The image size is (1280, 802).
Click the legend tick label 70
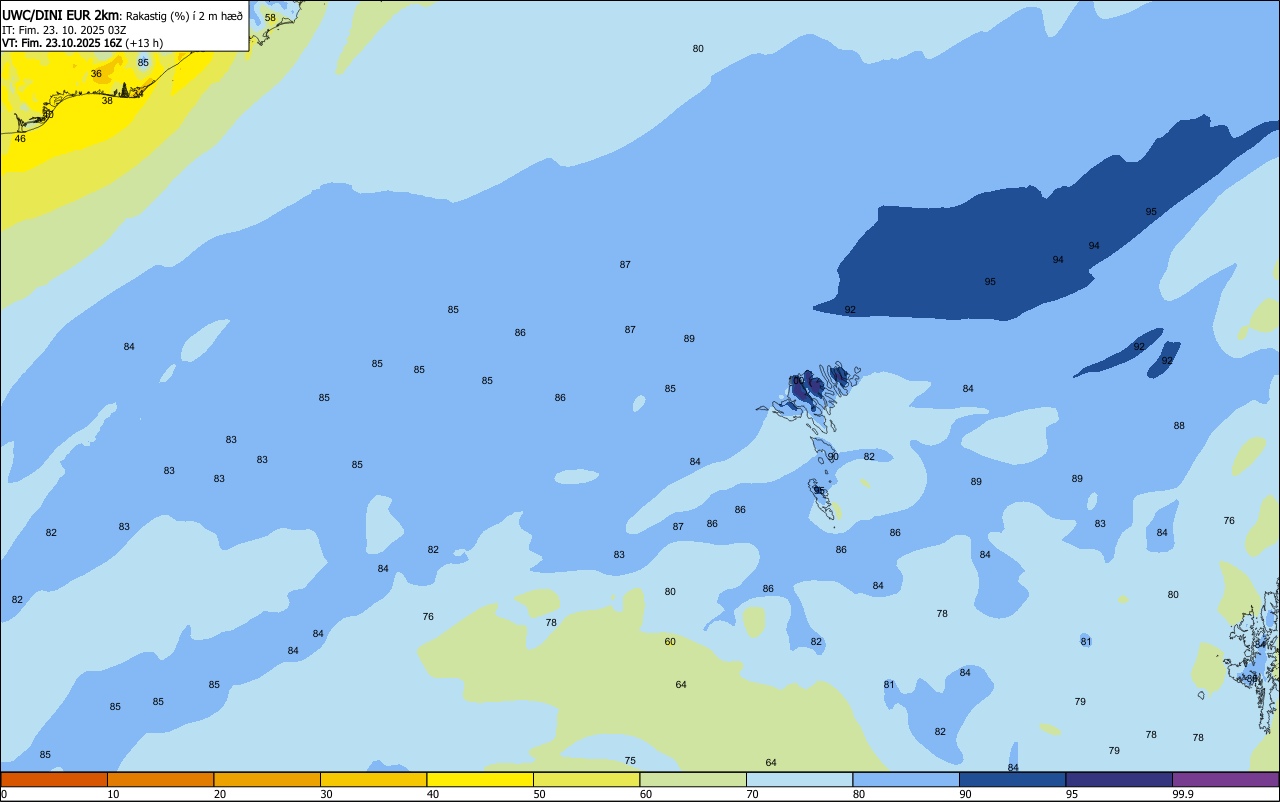point(752,794)
